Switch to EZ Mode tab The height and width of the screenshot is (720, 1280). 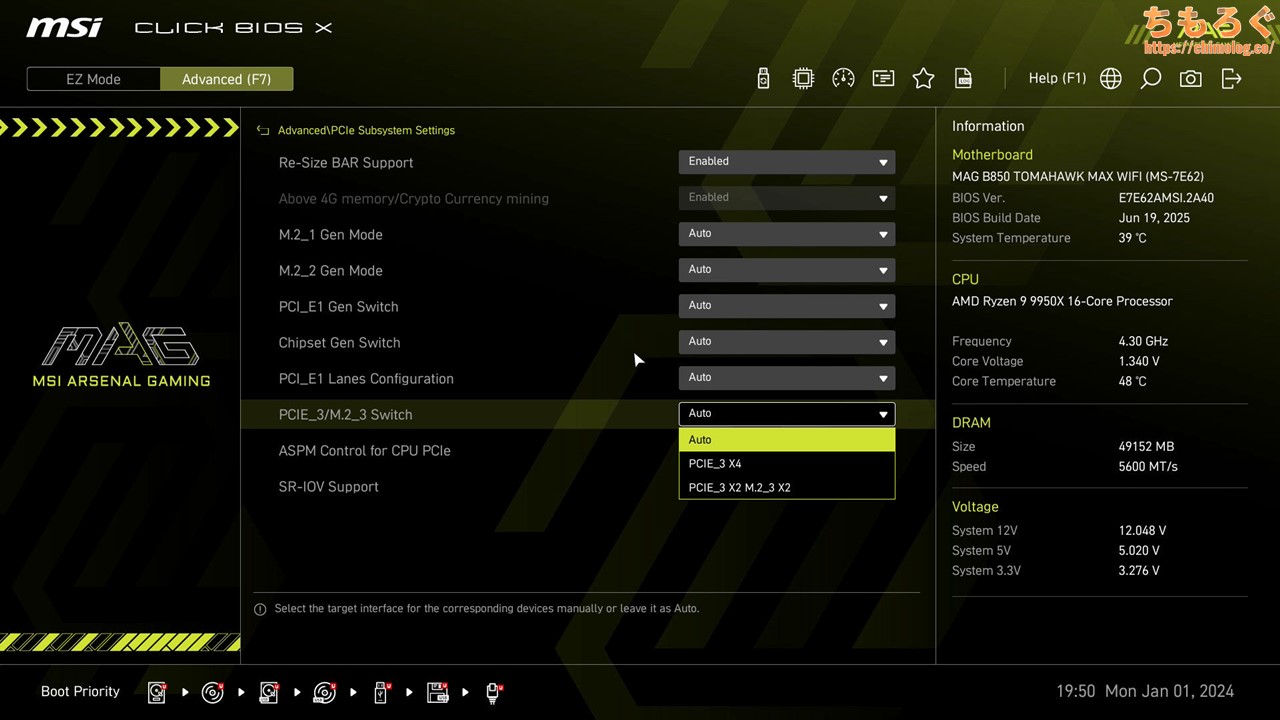coord(93,79)
